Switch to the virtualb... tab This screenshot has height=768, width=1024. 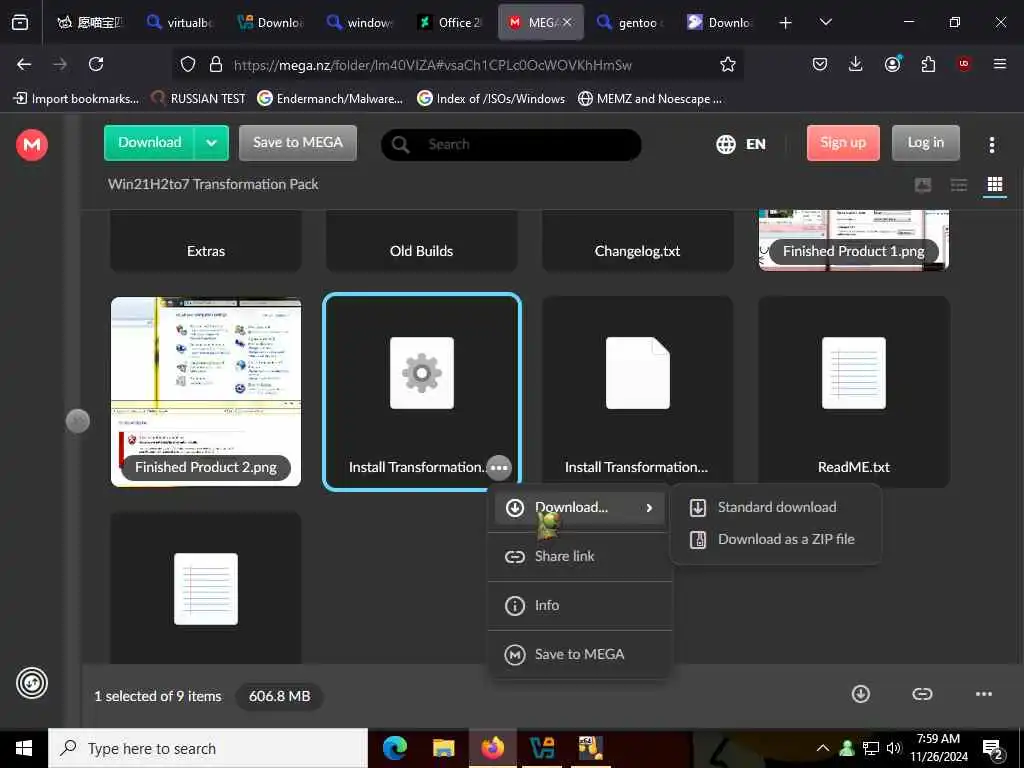[x=180, y=23]
